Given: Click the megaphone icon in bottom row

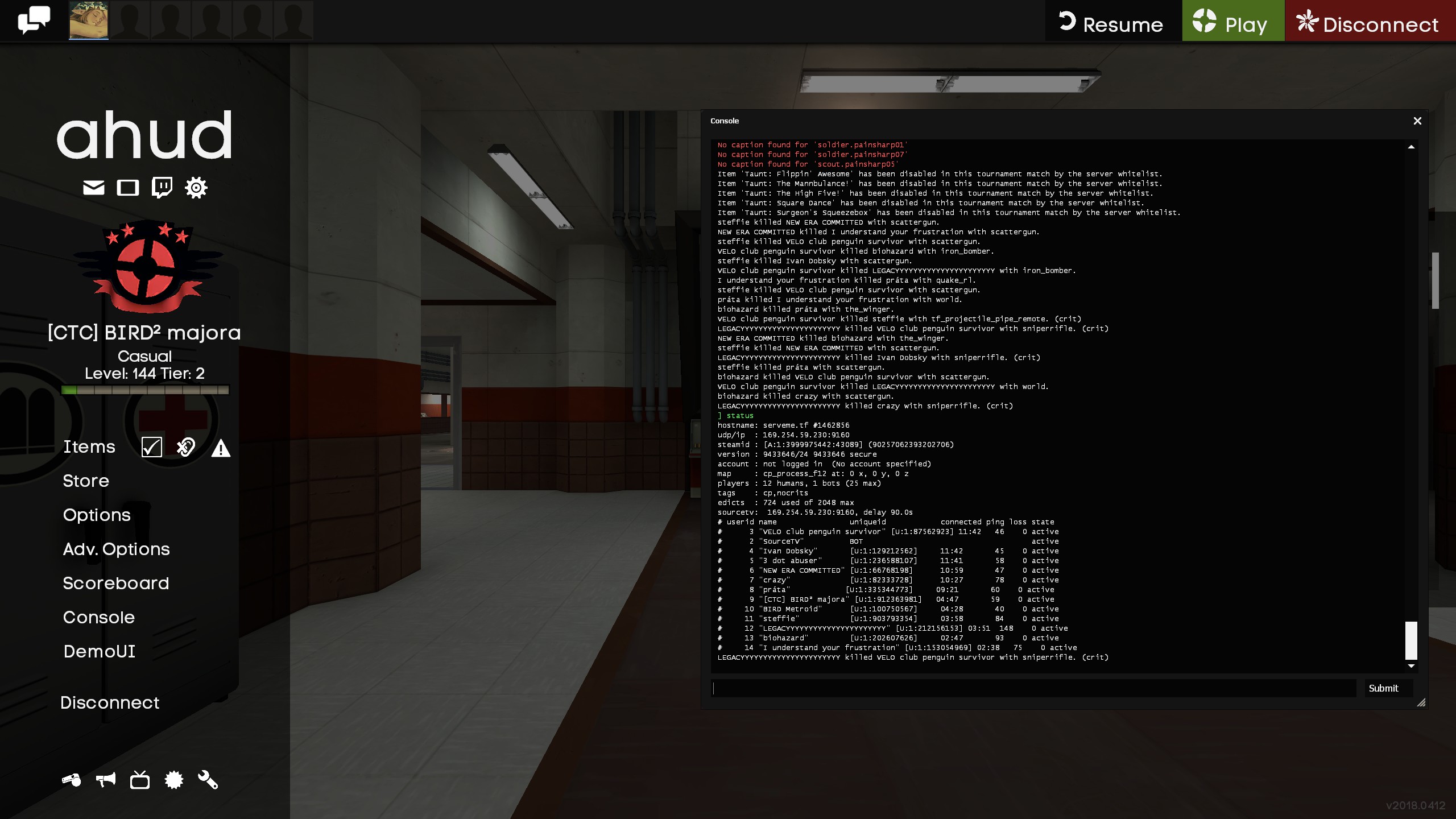Looking at the screenshot, I should [106, 780].
